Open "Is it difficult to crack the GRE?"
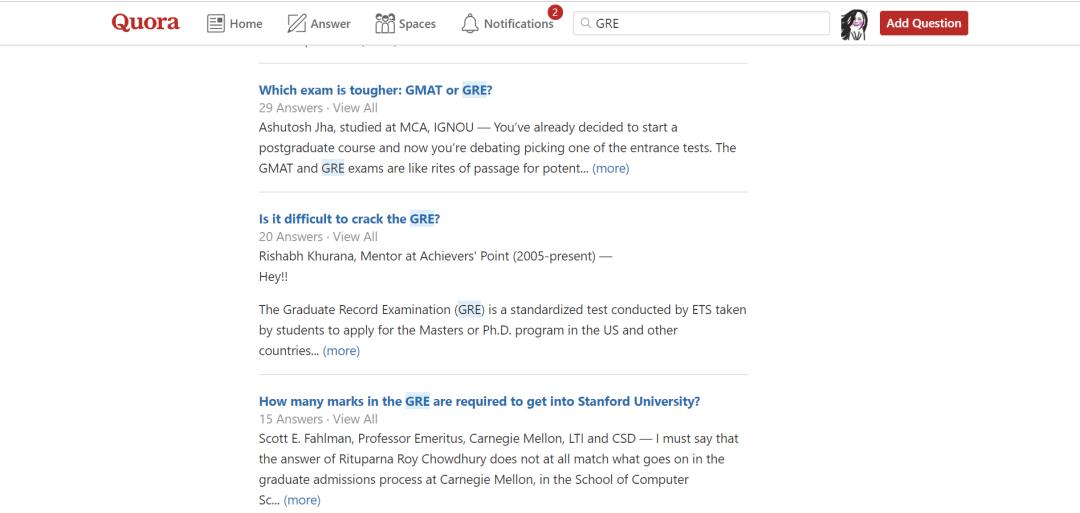 (349, 219)
